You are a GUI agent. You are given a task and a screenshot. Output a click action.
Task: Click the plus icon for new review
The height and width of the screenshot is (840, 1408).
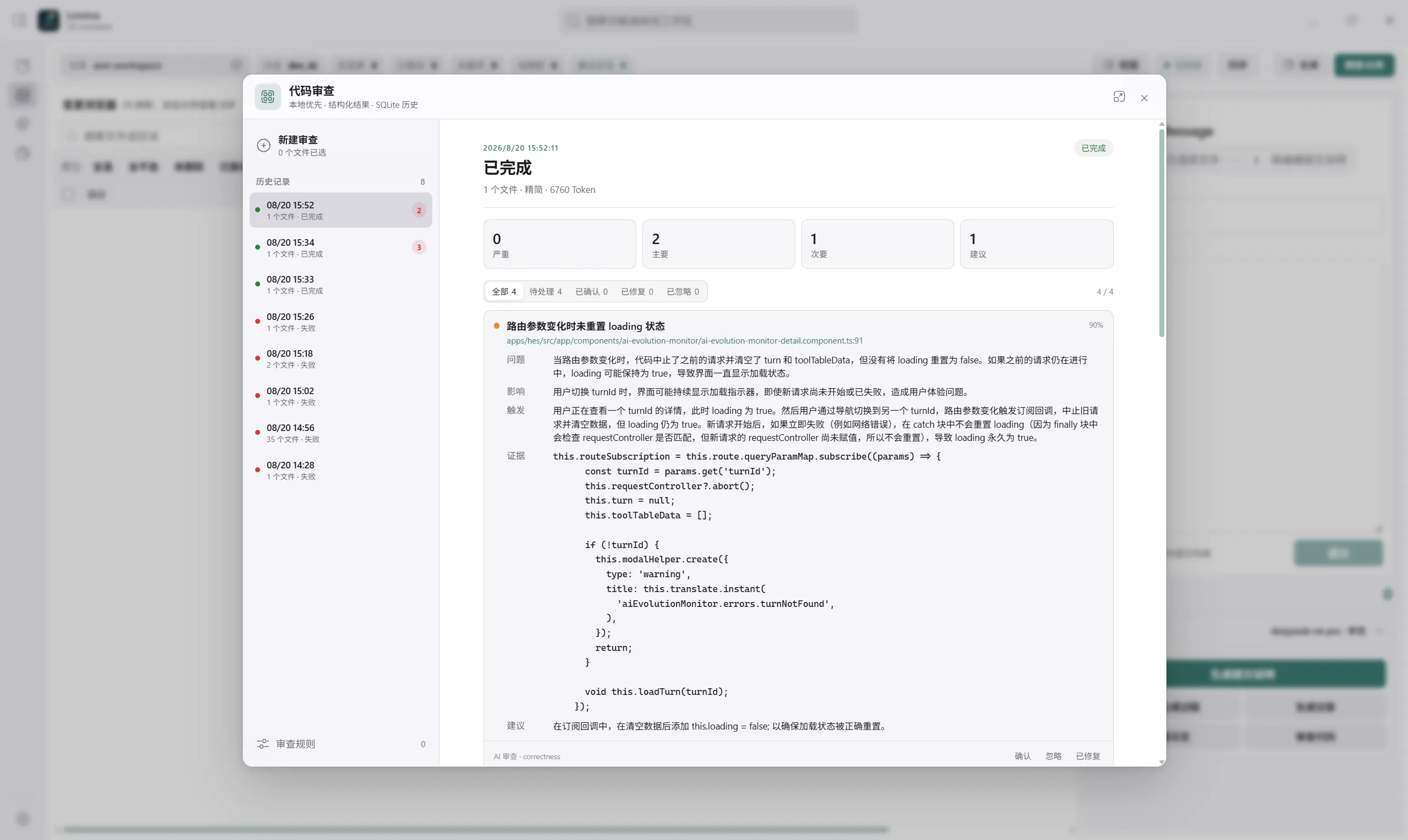coord(263,146)
